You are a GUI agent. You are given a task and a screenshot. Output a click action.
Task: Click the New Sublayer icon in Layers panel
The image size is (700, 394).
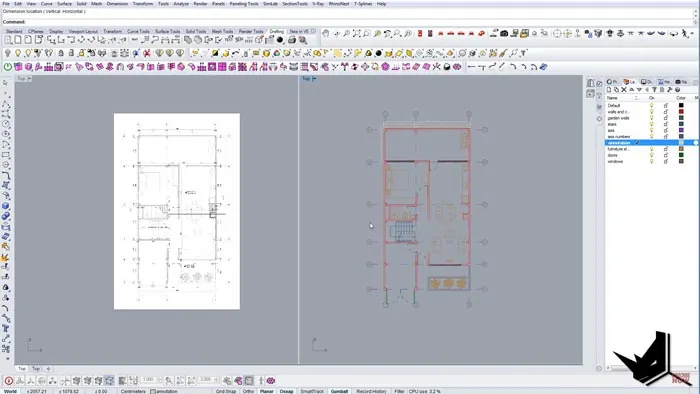(x=617, y=90)
